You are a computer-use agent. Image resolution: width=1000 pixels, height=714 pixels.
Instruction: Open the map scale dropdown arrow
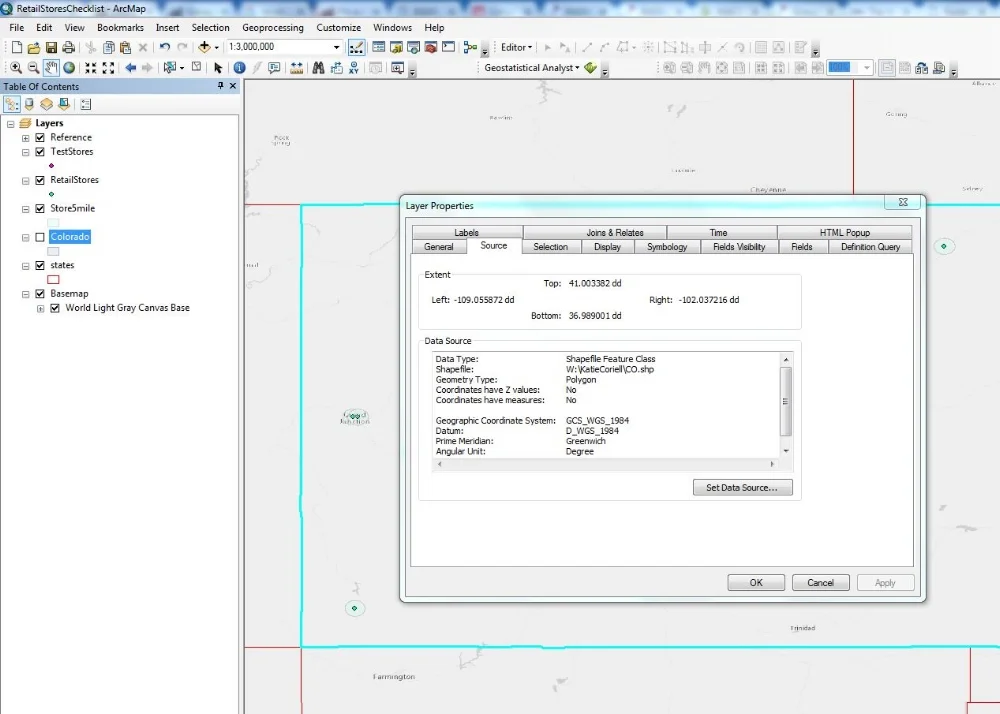336,47
